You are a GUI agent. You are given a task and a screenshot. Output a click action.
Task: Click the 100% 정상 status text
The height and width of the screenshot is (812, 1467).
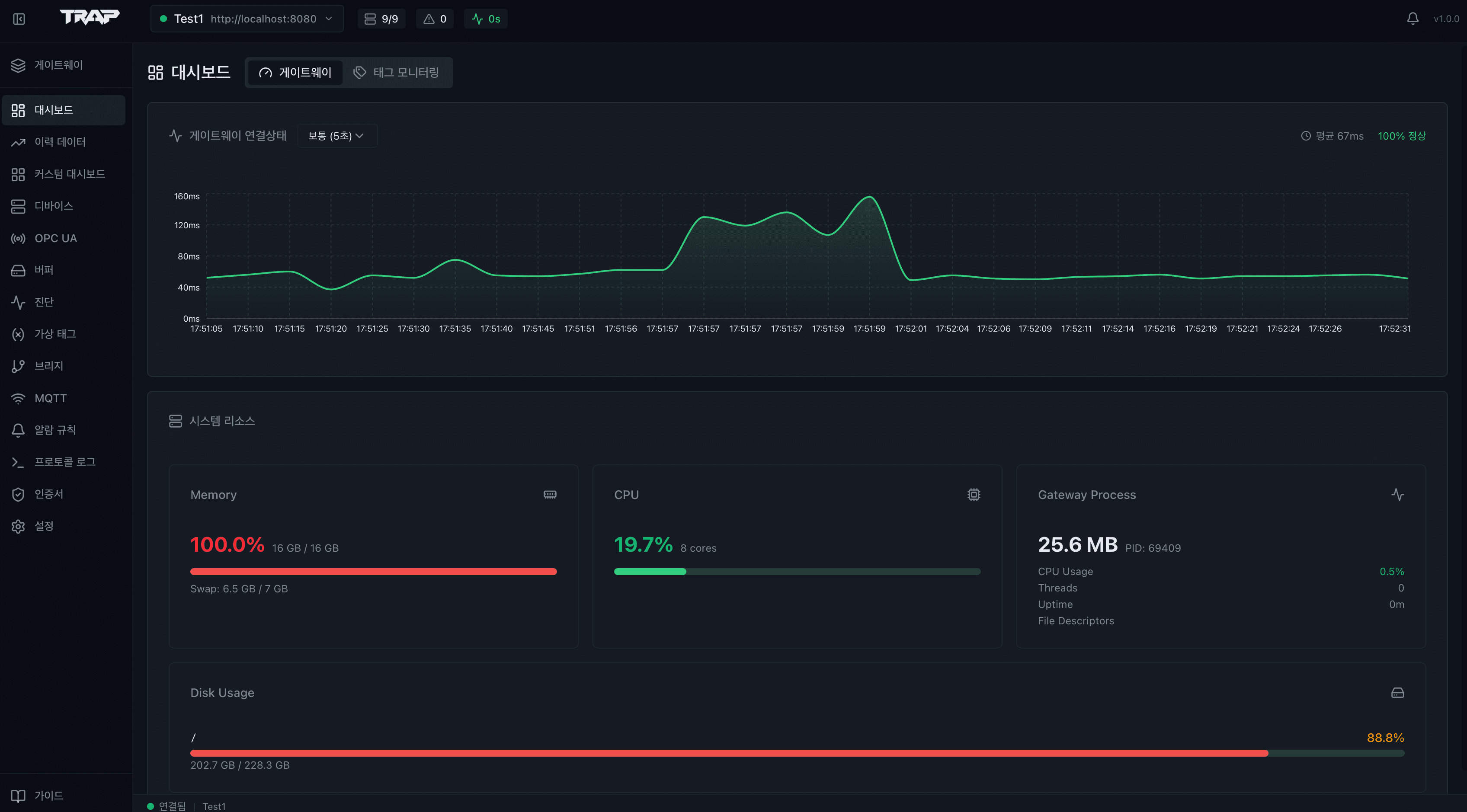1402,136
